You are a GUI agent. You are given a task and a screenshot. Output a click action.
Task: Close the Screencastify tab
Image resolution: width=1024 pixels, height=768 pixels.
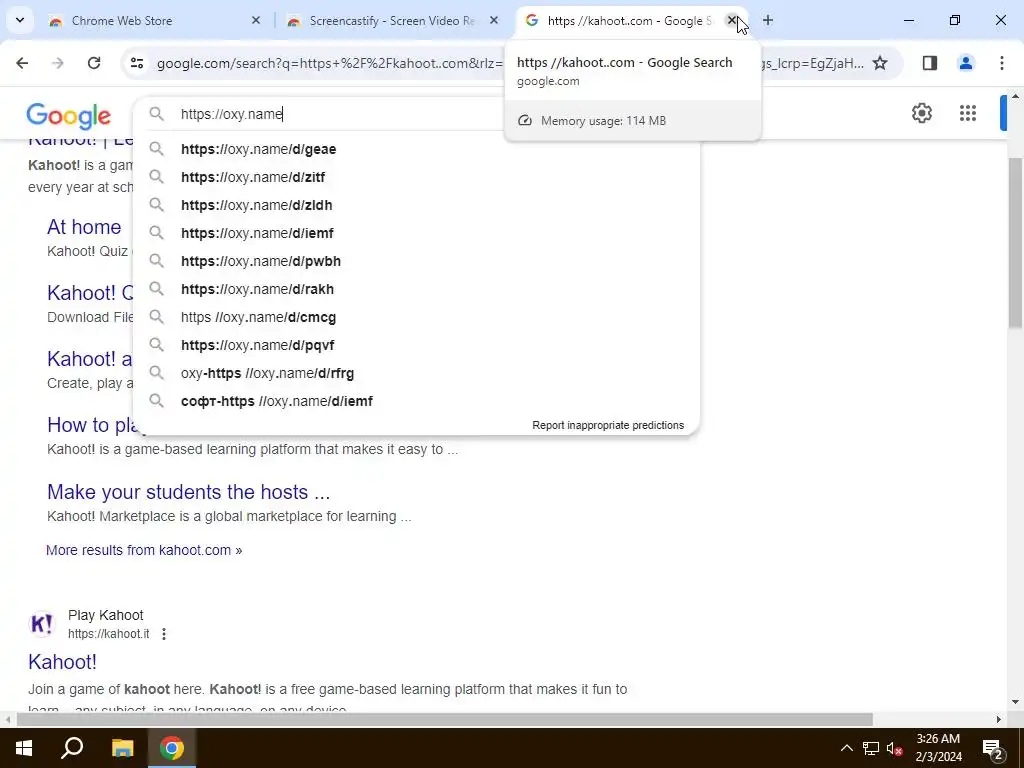click(x=494, y=21)
